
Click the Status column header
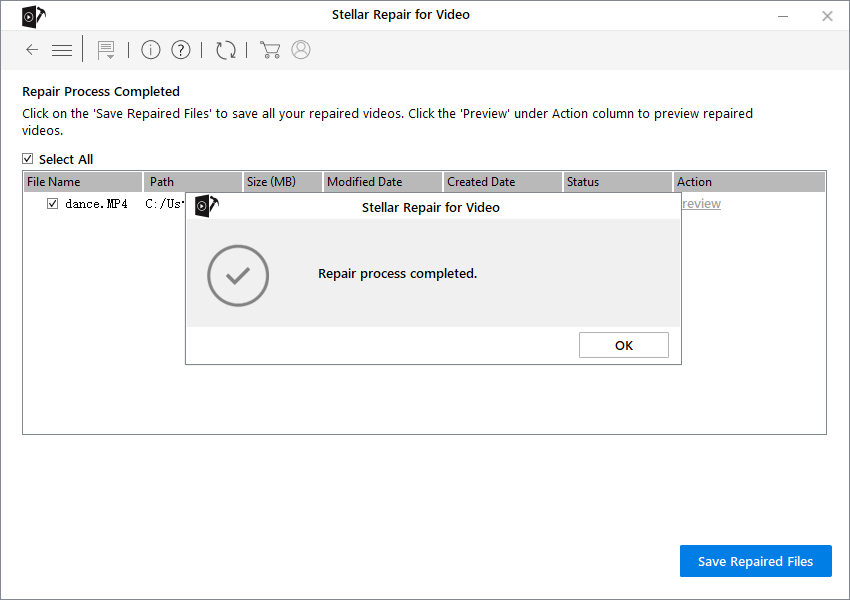coord(617,182)
